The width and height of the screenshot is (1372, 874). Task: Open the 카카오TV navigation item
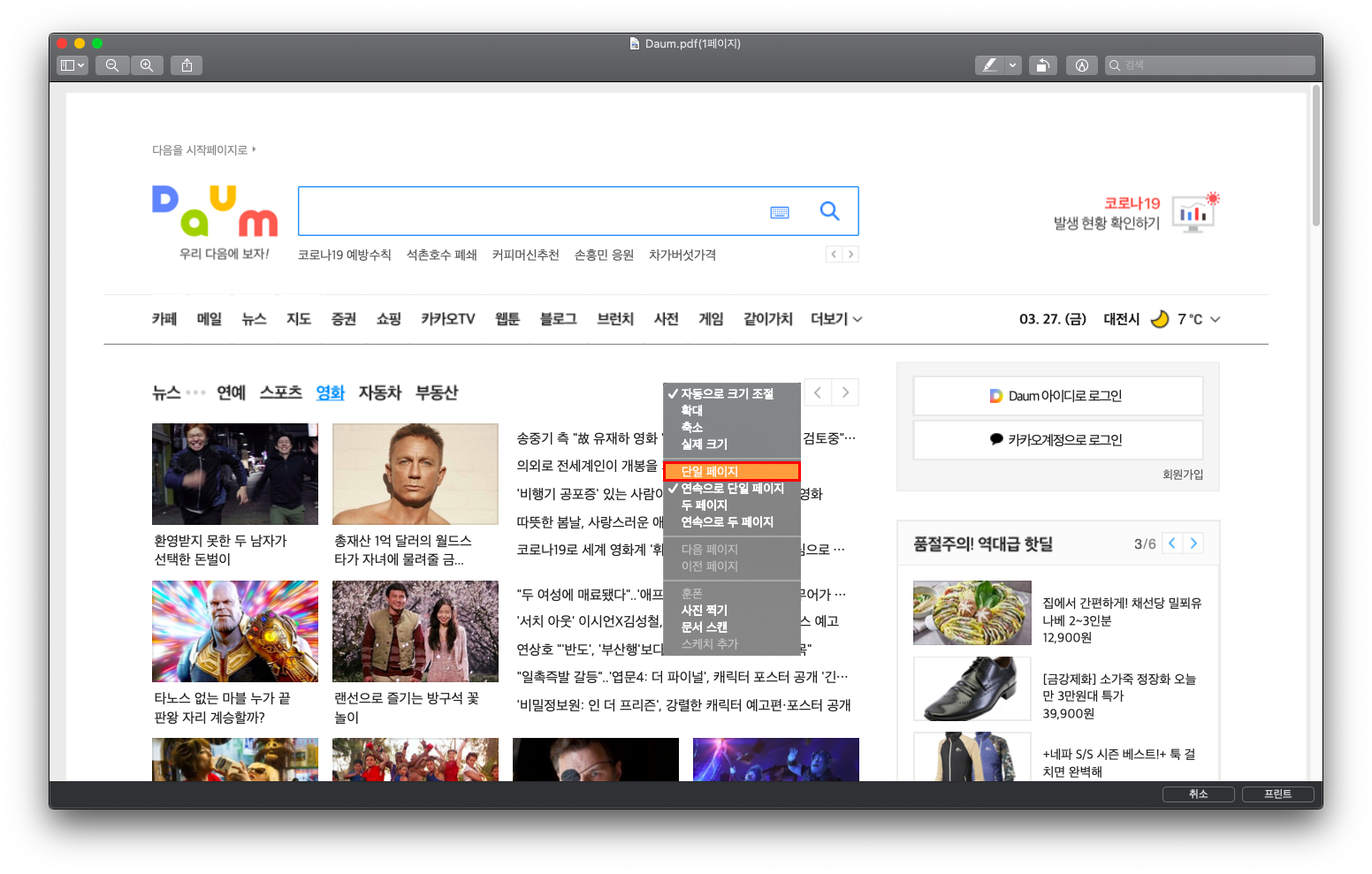[448, 319]
